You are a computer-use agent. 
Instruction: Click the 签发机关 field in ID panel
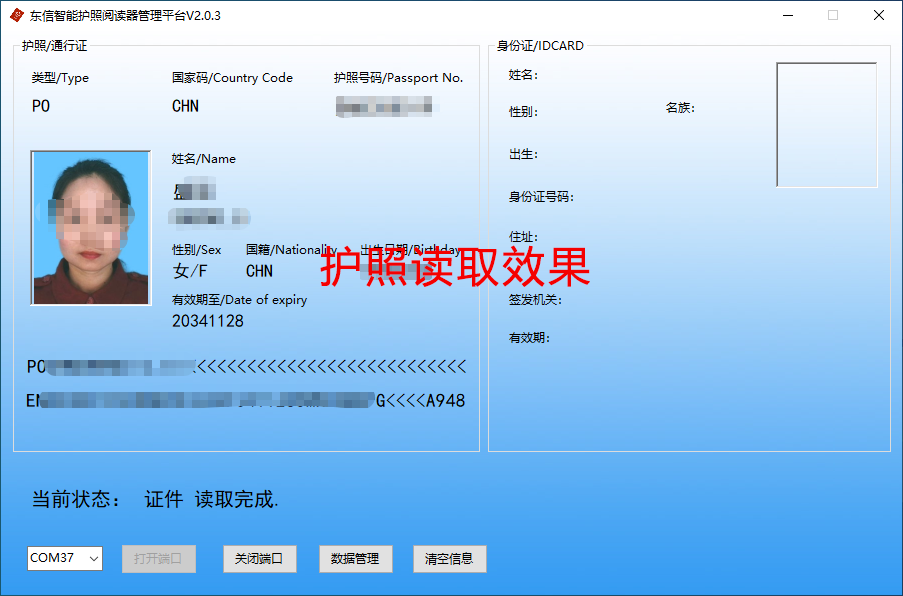[535, 299]
